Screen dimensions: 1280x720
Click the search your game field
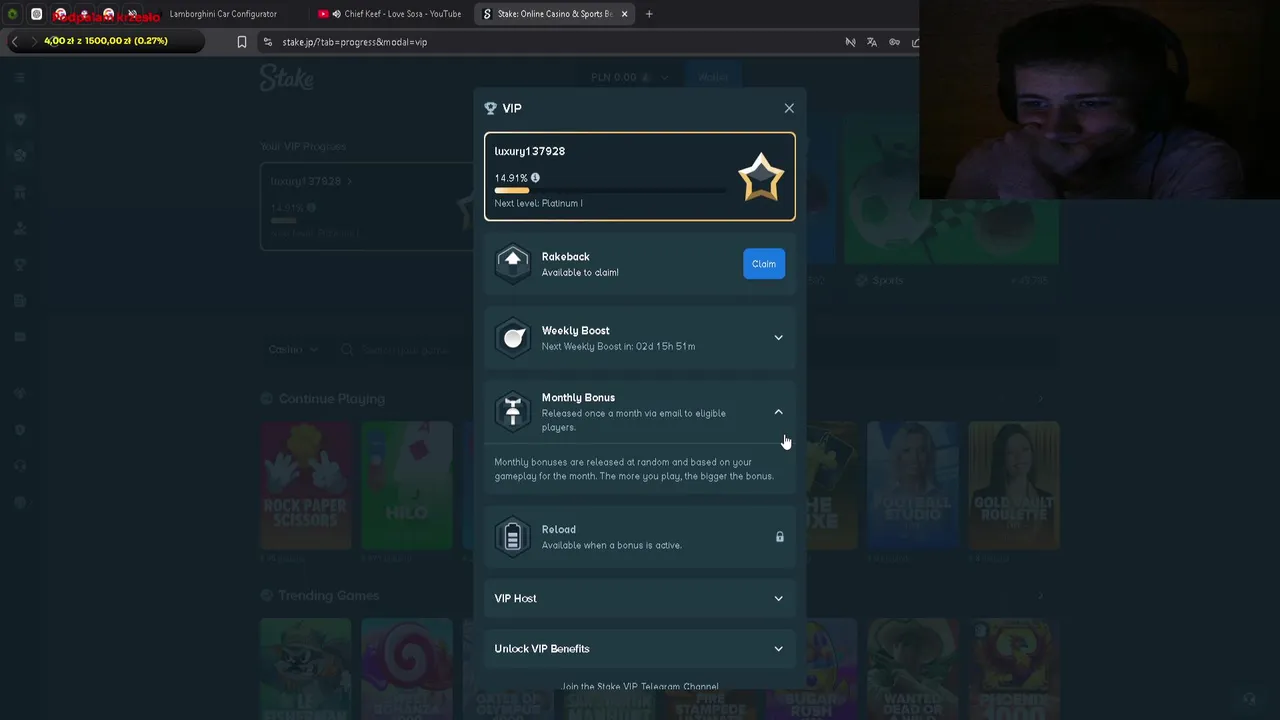click(x=405, y=350)
